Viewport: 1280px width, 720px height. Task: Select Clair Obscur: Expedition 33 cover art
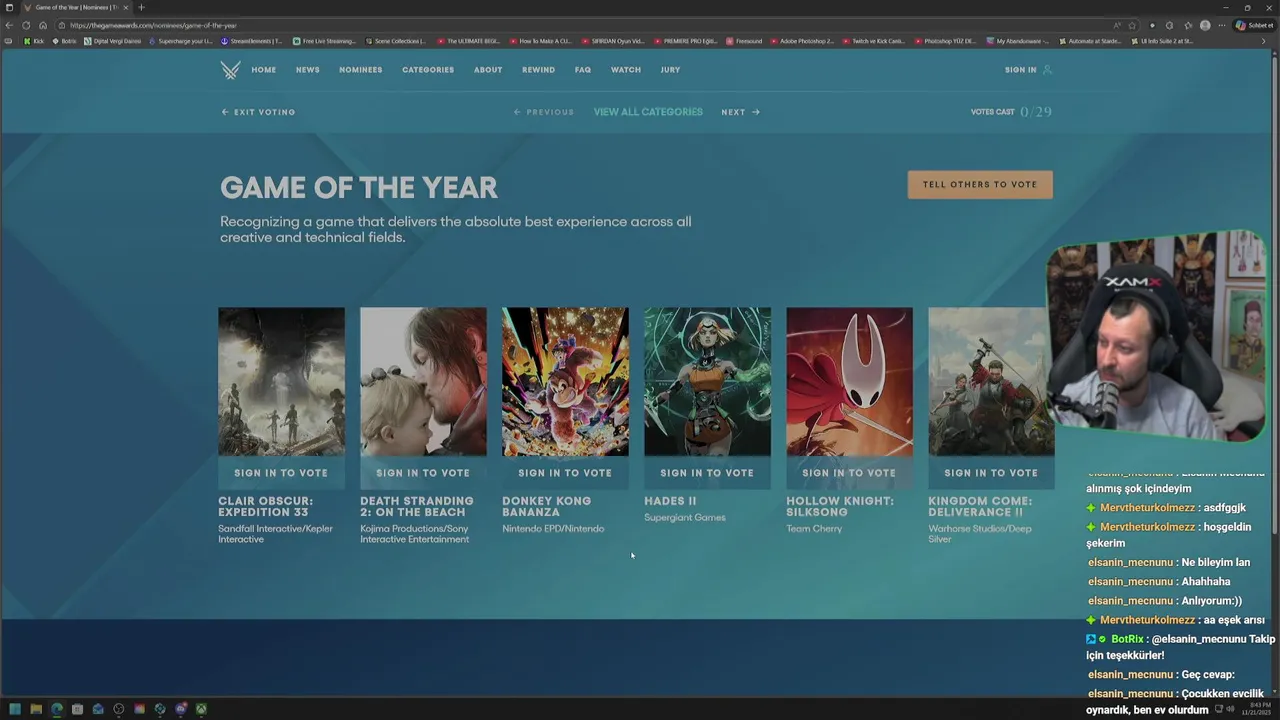(x=281, y=381)
